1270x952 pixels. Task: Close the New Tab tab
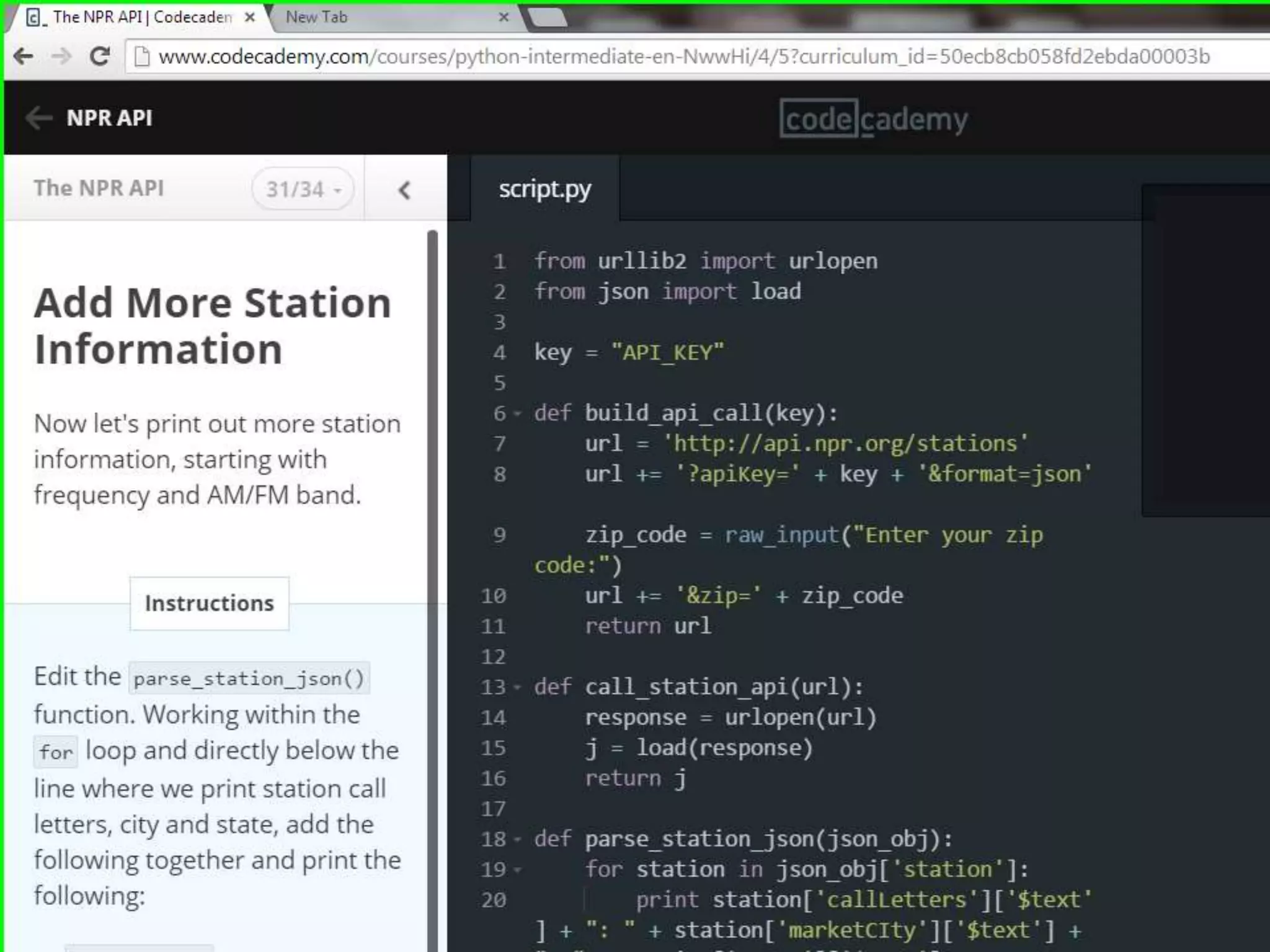coord(504,17)
